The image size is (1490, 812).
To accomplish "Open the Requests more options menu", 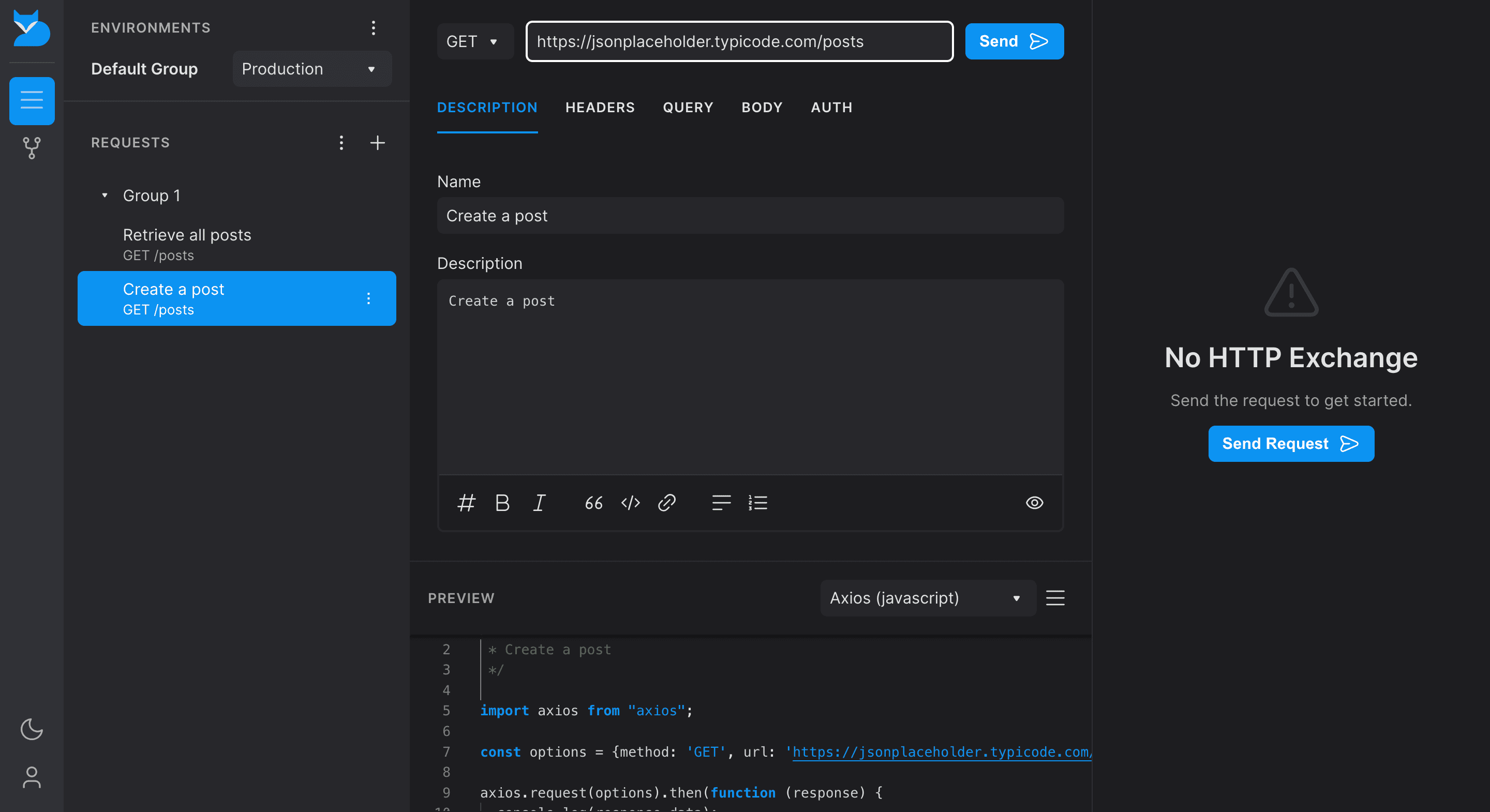I will [x=341, y=143].
